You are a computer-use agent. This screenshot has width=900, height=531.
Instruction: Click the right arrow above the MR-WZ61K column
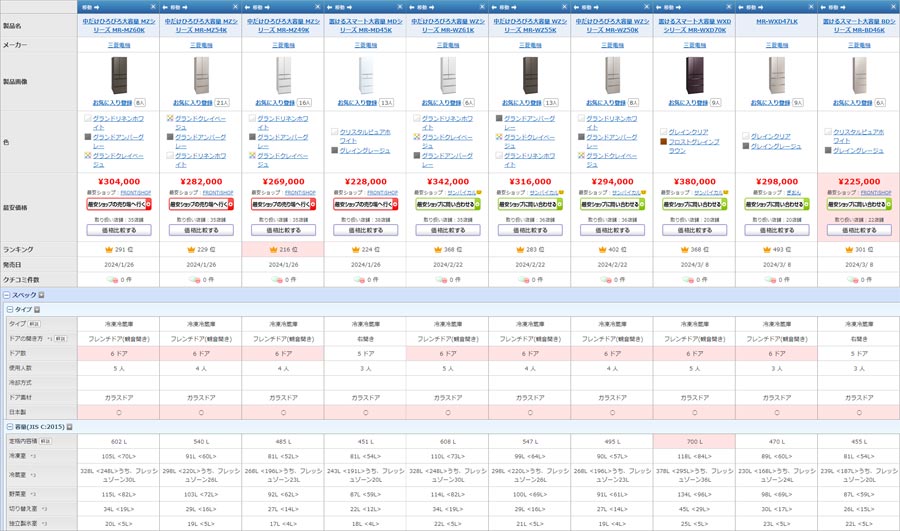[x=433, y=7]
